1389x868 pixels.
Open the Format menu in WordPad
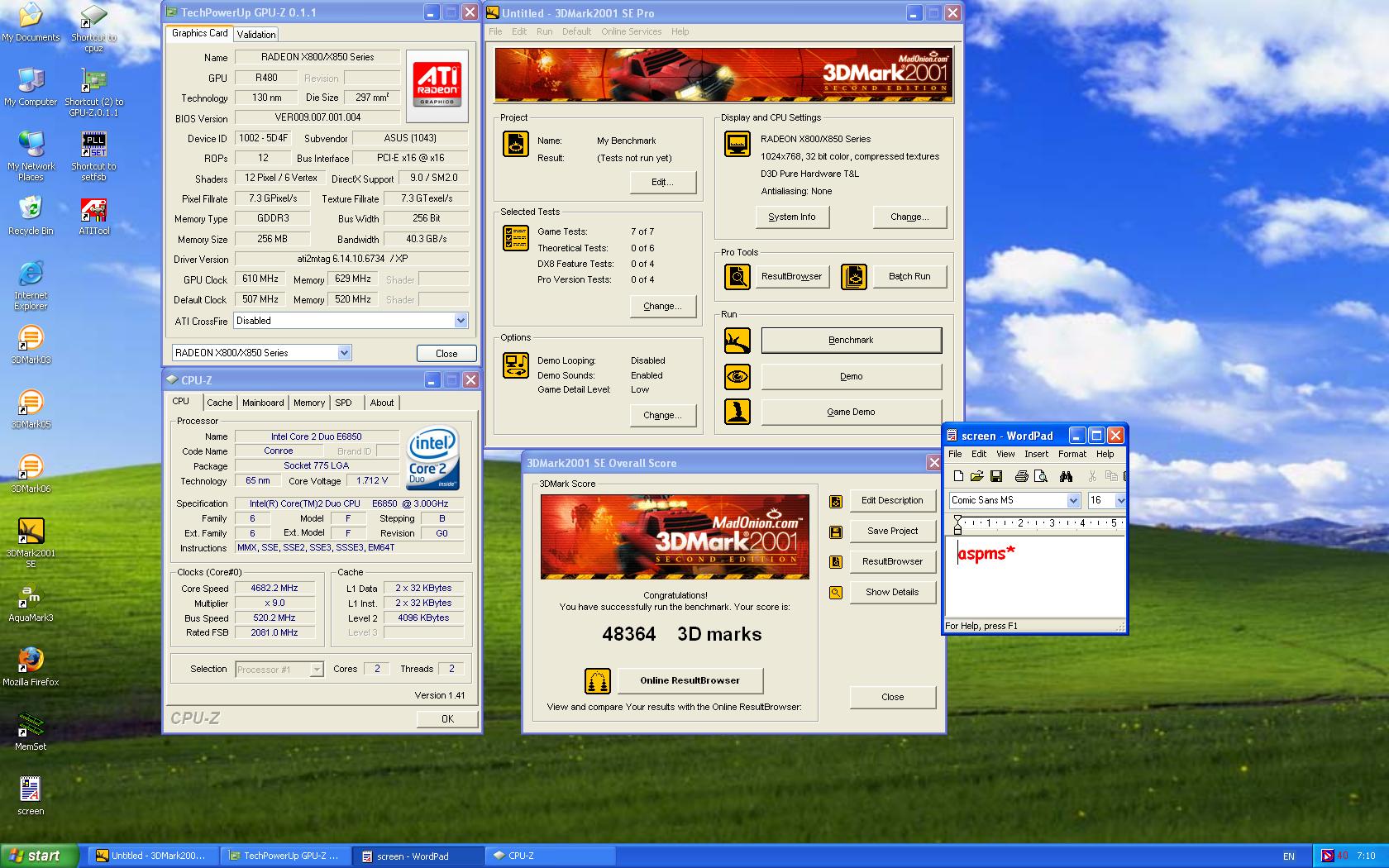[1072, 454]
